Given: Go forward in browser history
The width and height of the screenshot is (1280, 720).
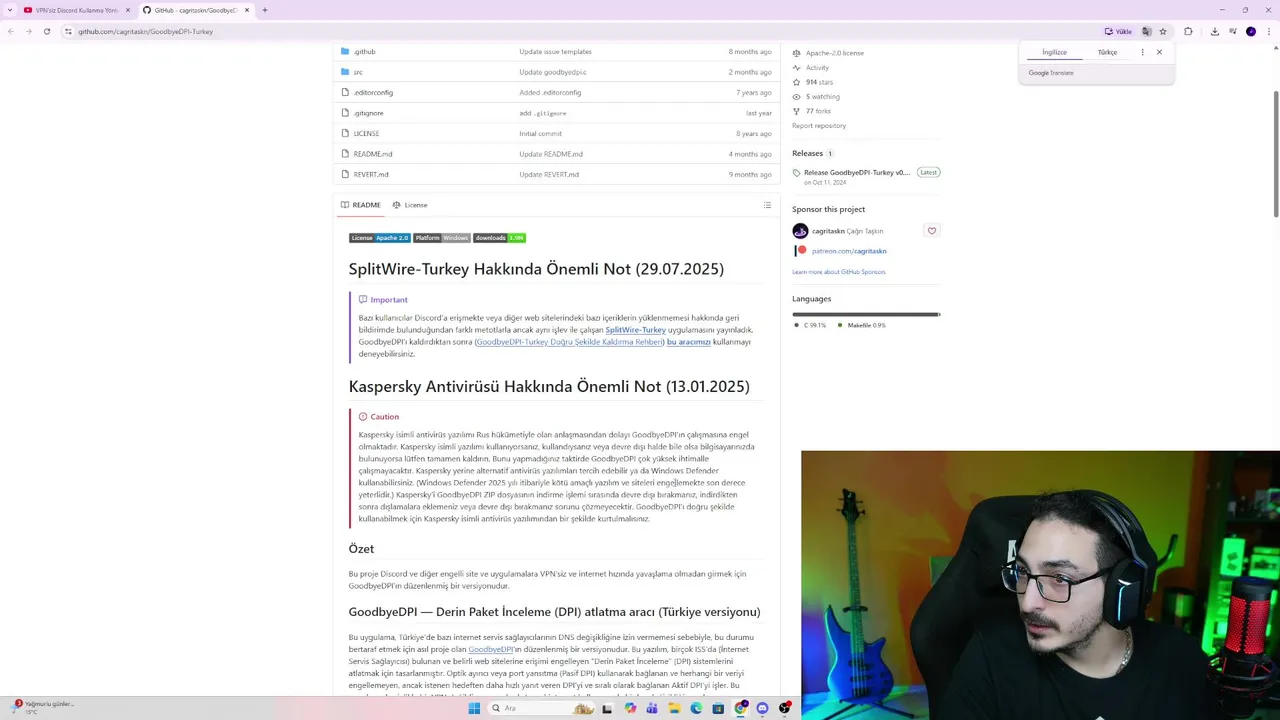Looking at the screenshot, I should pos(28,31).
